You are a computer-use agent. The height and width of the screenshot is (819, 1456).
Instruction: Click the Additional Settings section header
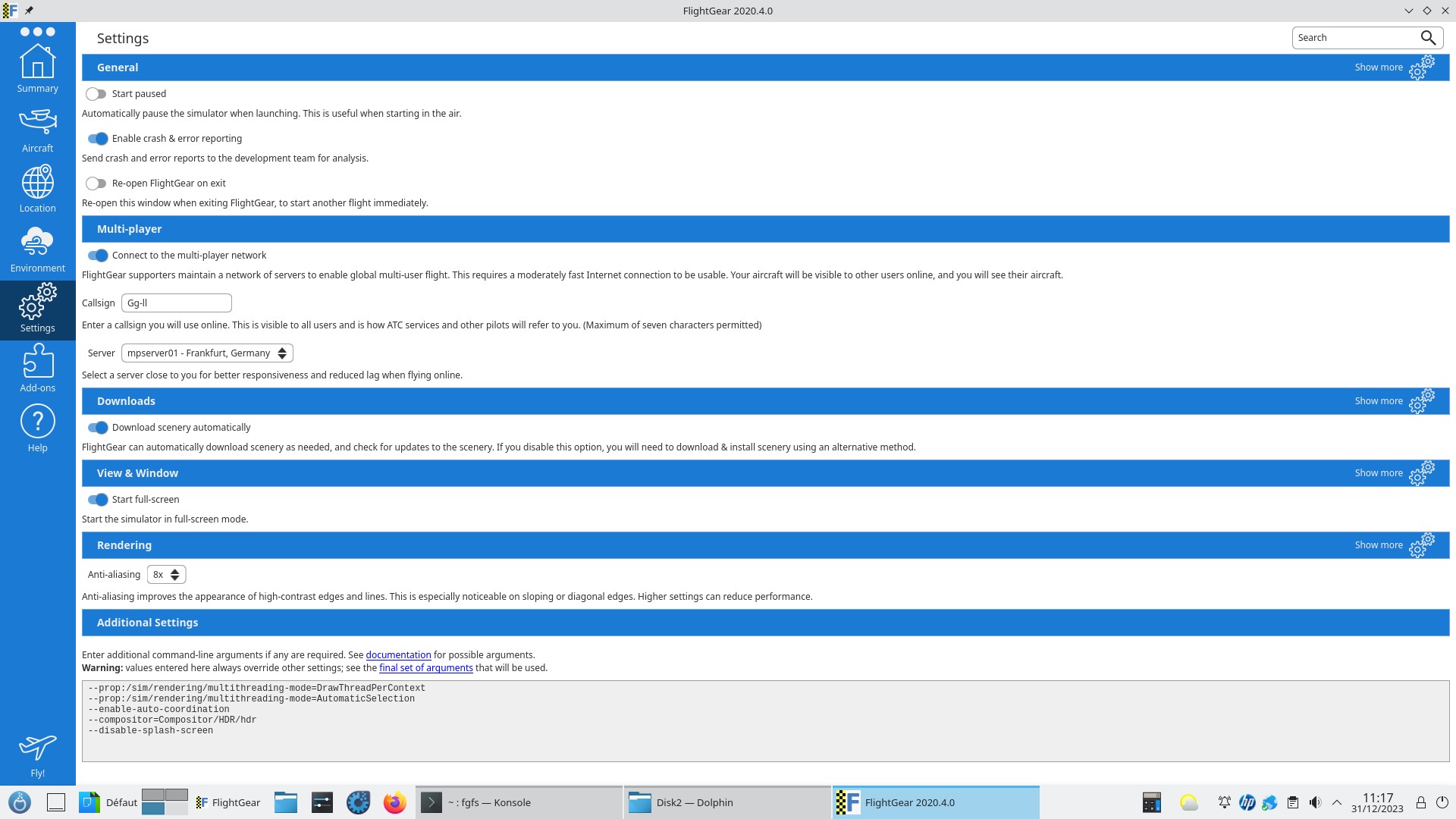[x=765, y=623]
